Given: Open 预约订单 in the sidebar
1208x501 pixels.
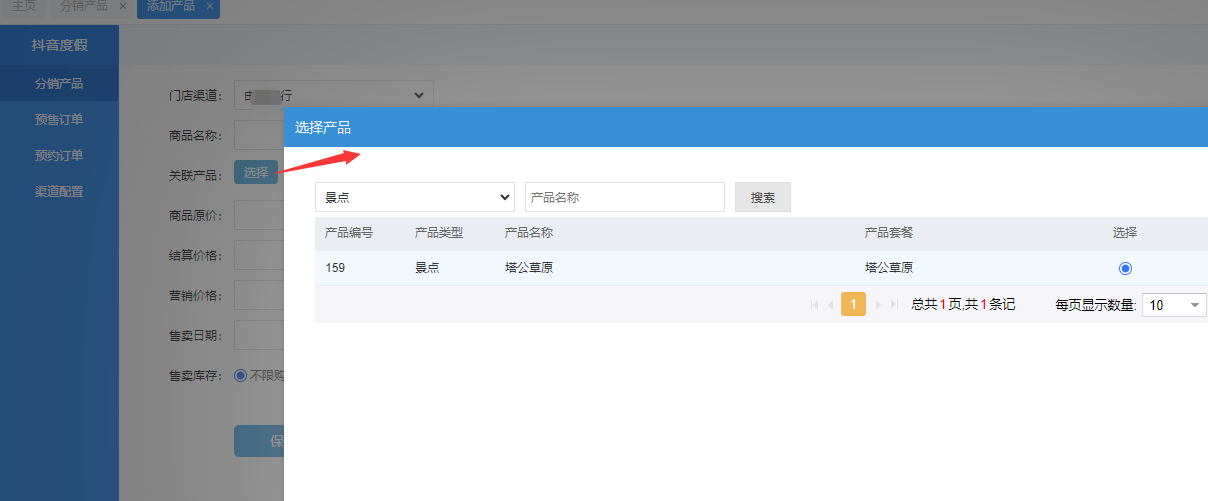Looking at the screenshot, I should point(59,156).
